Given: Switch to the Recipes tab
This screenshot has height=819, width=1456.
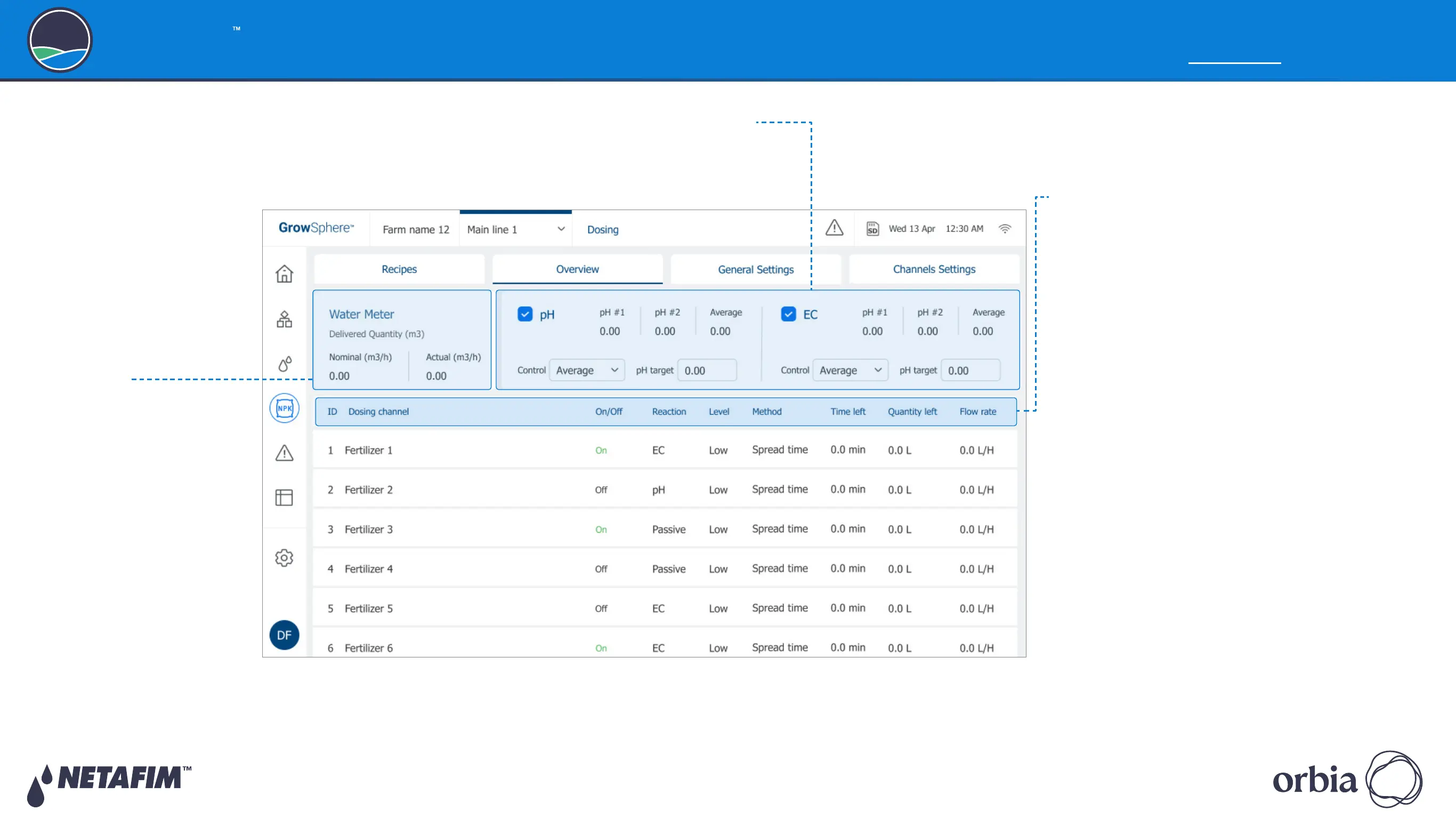Looking at the screenshot, I should coord(399,269).
